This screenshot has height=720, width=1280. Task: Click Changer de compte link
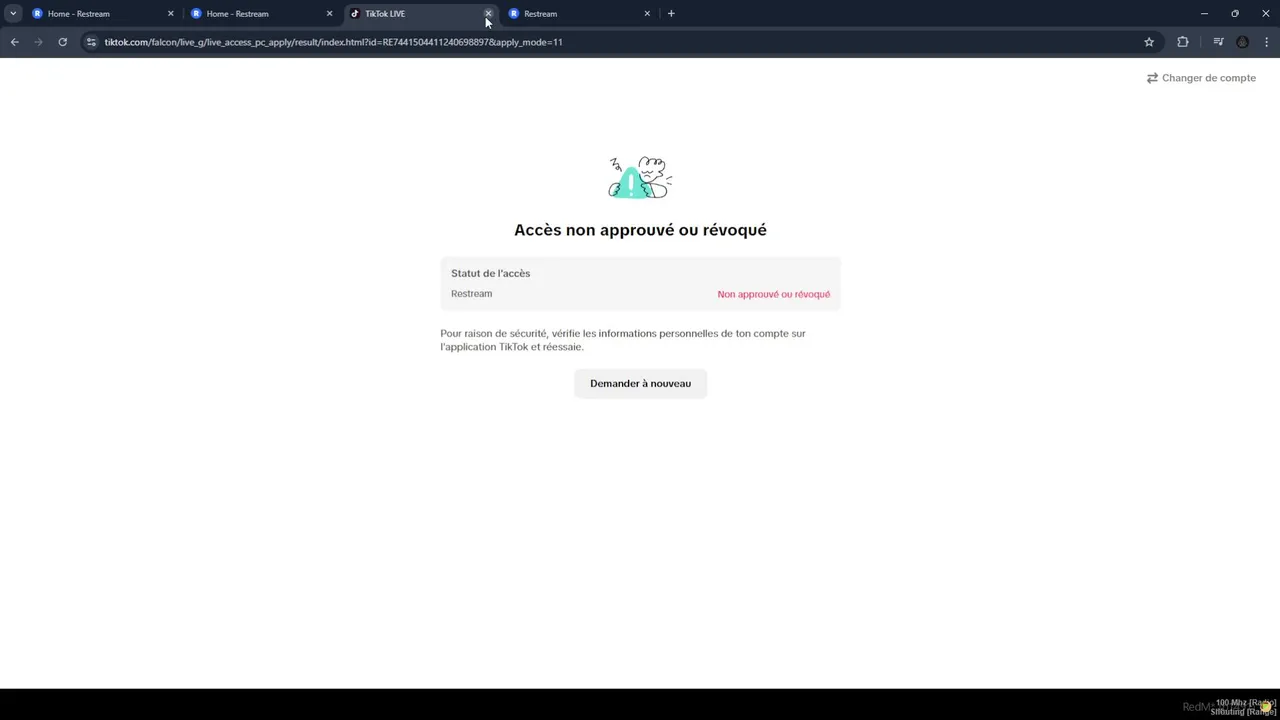click(x=1201, y=78)
